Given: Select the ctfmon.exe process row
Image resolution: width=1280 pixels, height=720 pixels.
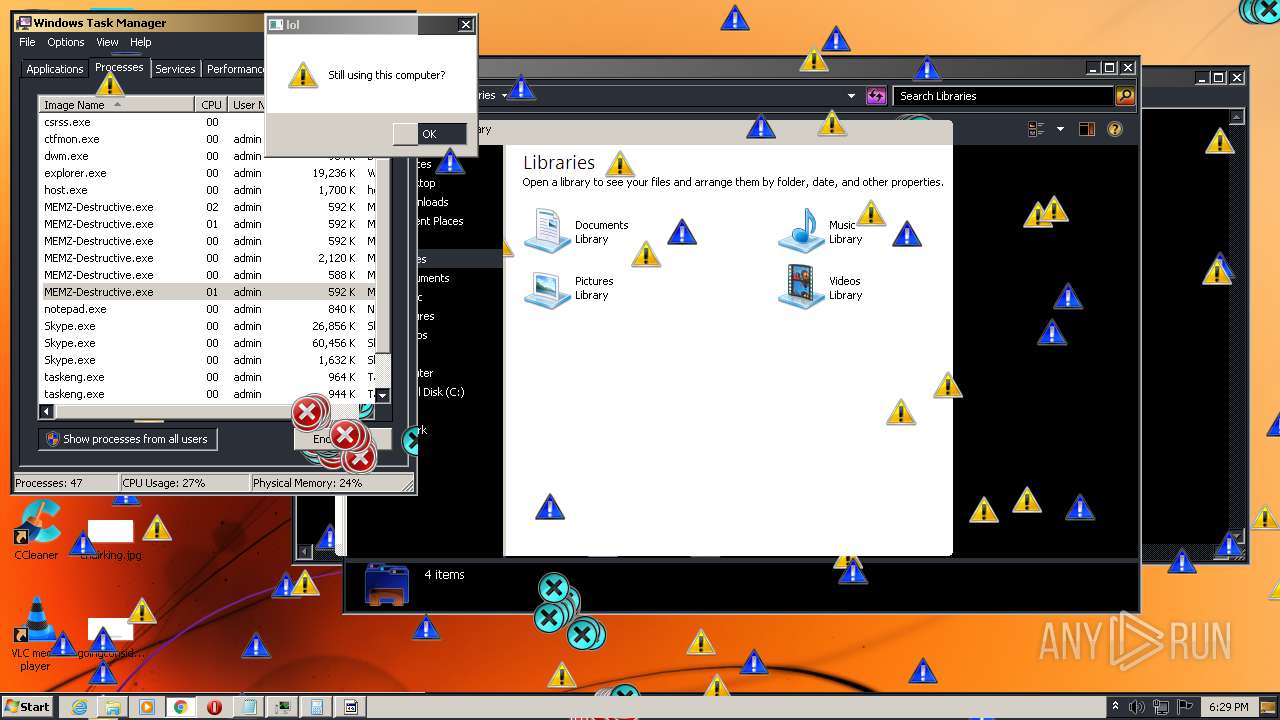Looking at the screenshot, I should click(207, 139).
